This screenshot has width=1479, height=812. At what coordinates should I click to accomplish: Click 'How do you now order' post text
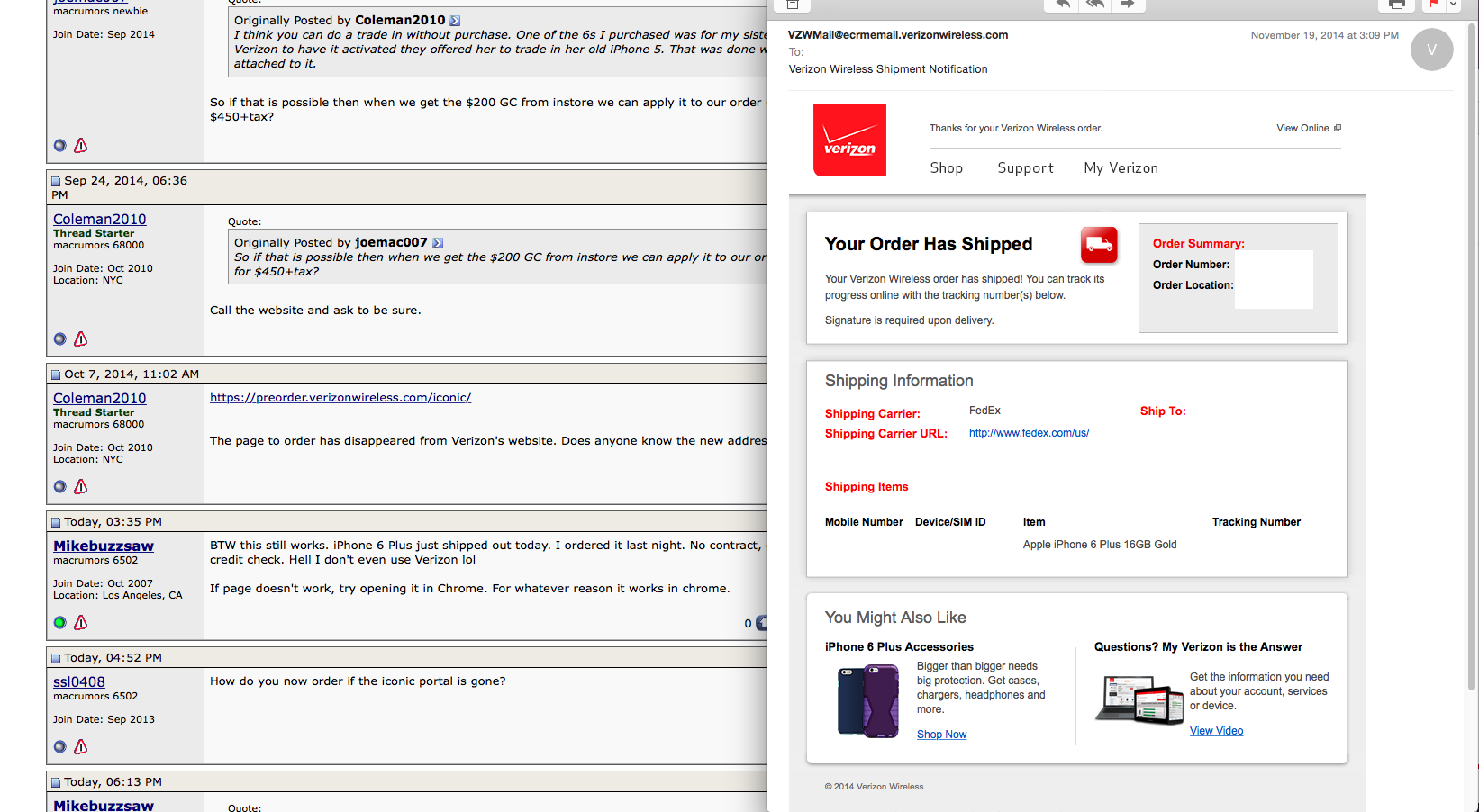tap(358, 681)
